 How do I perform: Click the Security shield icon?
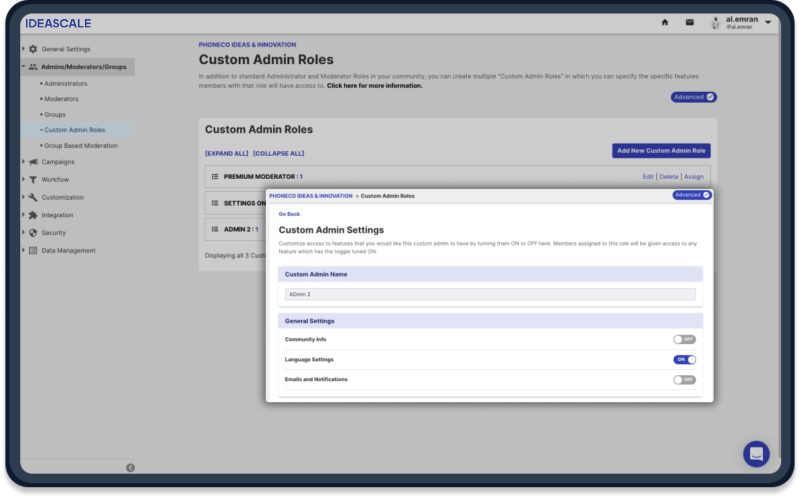click(33, 233)
